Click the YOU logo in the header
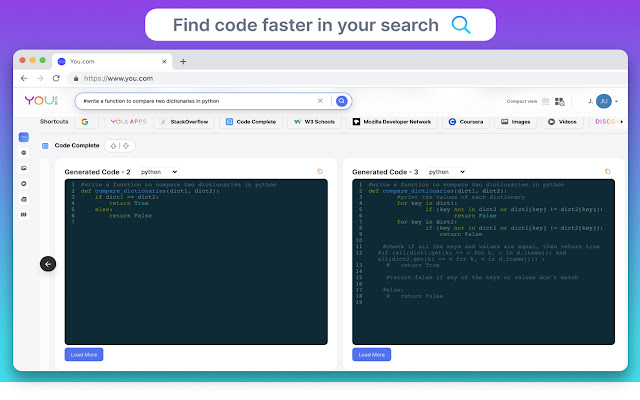Image resolution: width=640 pixels, height=400 pixels. [x=41, y=100]
